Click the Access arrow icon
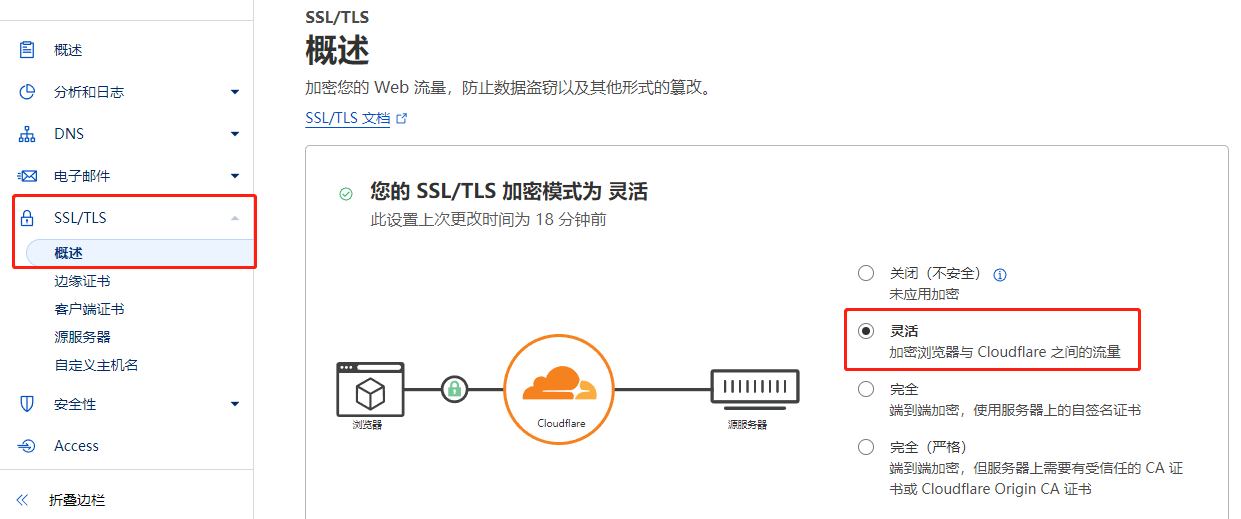The width and height of the screenshot is (1241, 519). (x=27, y=446)
